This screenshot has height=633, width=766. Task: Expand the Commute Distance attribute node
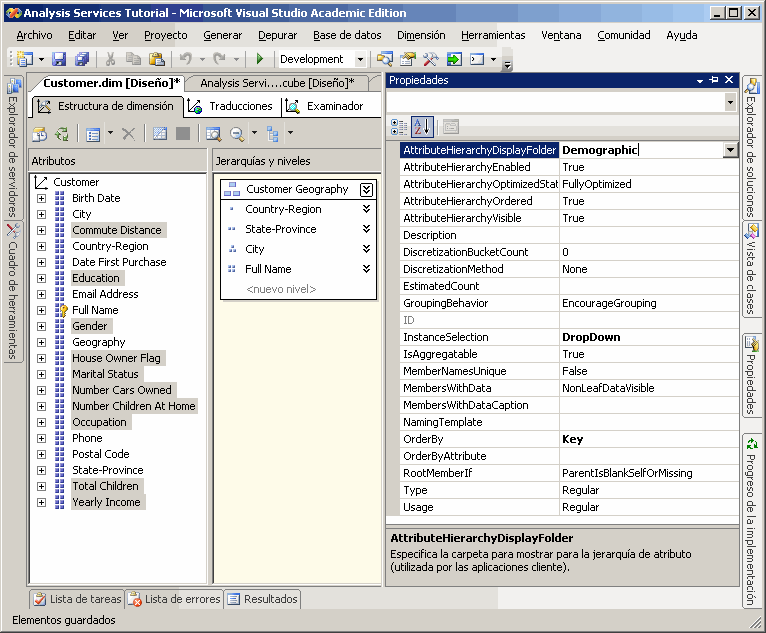tap(41, 230)
